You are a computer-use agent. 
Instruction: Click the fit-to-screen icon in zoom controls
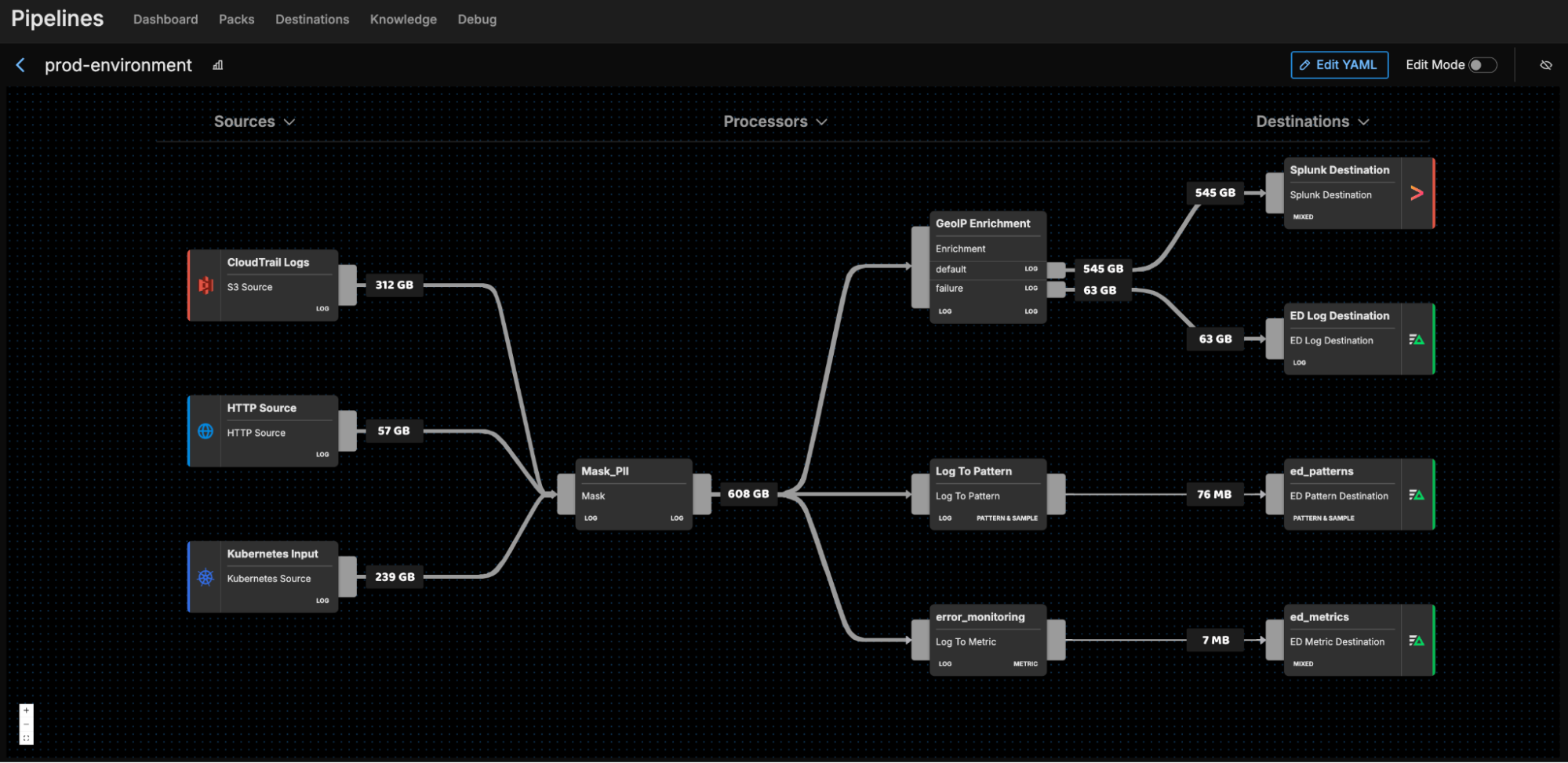pyautogui.click(x=26, y=737)
